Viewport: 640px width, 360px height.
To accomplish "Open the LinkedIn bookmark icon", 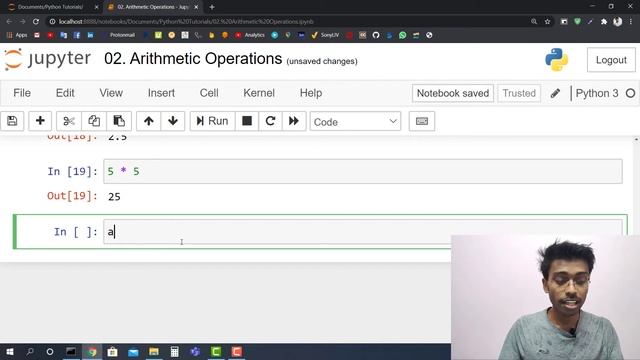I will tap(90, 35).
